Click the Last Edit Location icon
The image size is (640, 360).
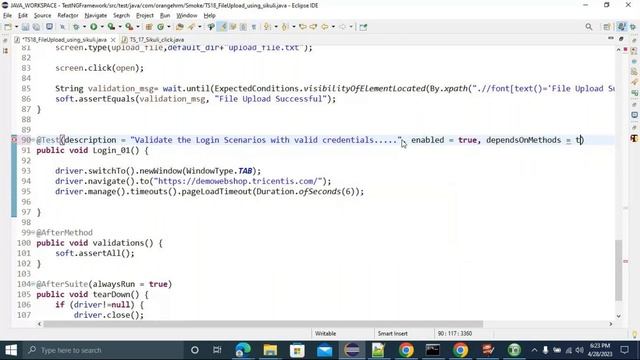[x=303, y=27]
